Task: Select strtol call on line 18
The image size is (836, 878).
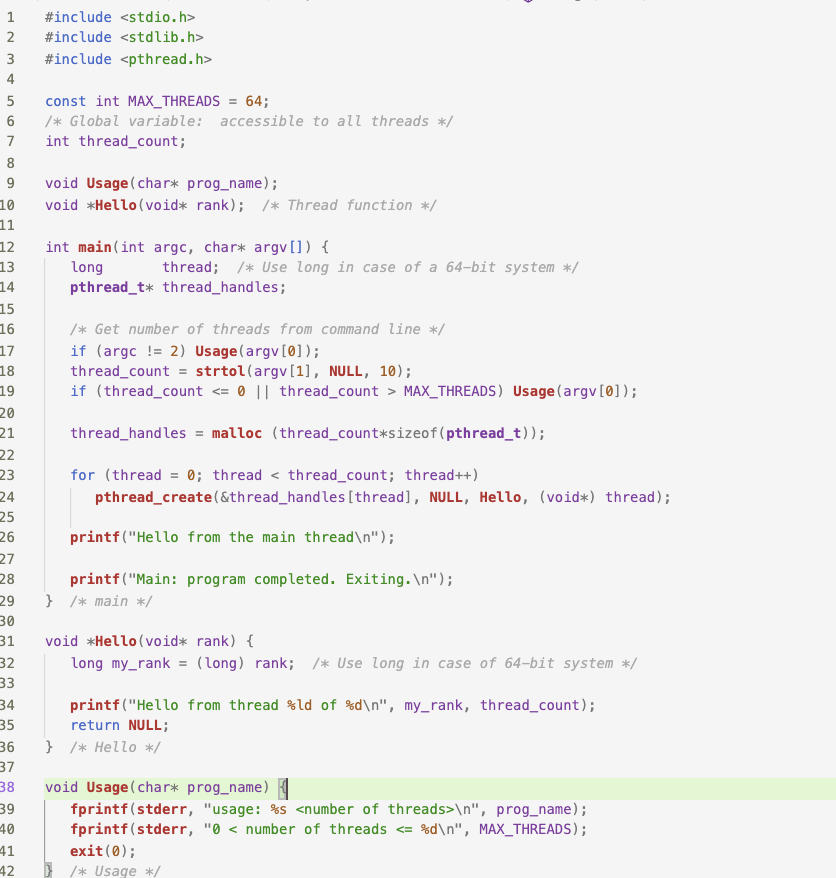Action: coord(222,371)
